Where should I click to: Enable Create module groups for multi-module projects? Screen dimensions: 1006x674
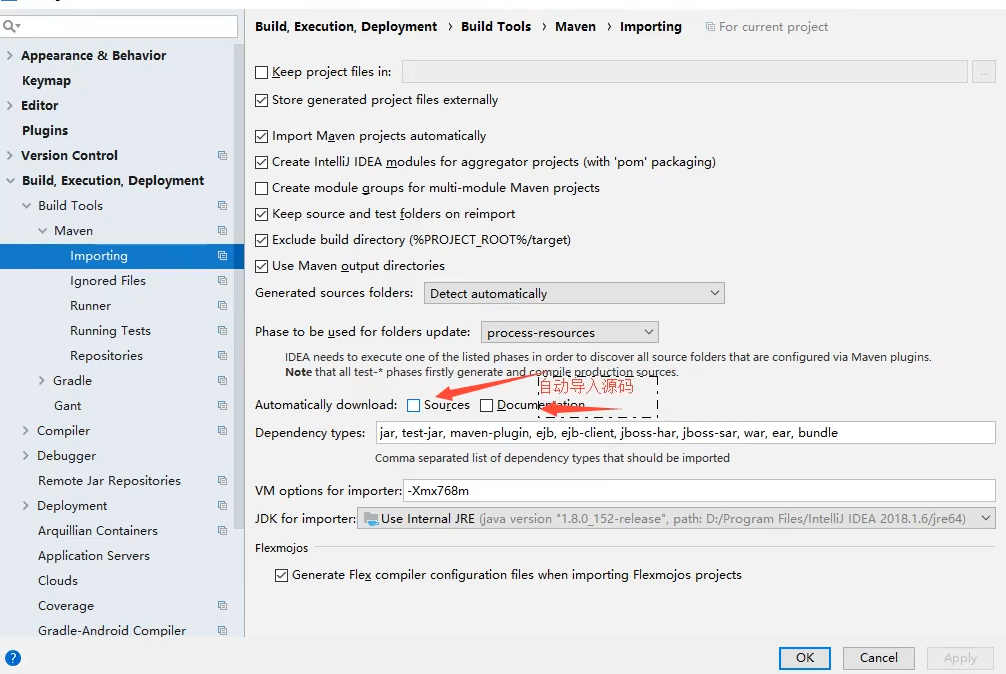(261, 188)
